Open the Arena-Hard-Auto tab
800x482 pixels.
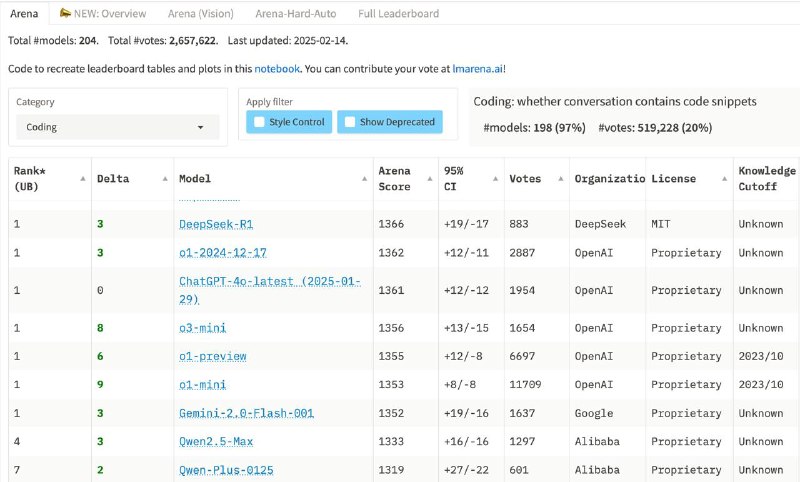295,14
